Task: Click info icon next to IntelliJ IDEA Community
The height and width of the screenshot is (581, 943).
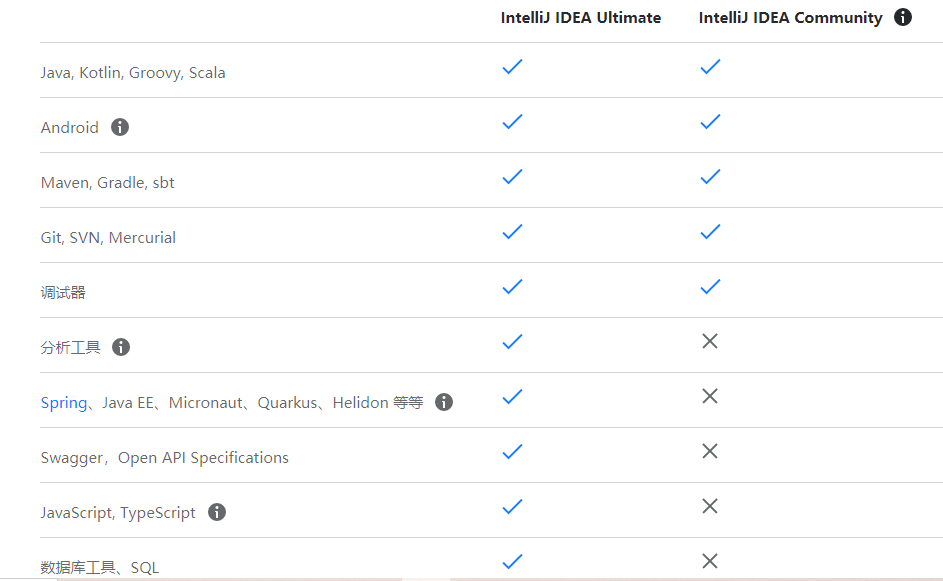Action: coord(903,17)
